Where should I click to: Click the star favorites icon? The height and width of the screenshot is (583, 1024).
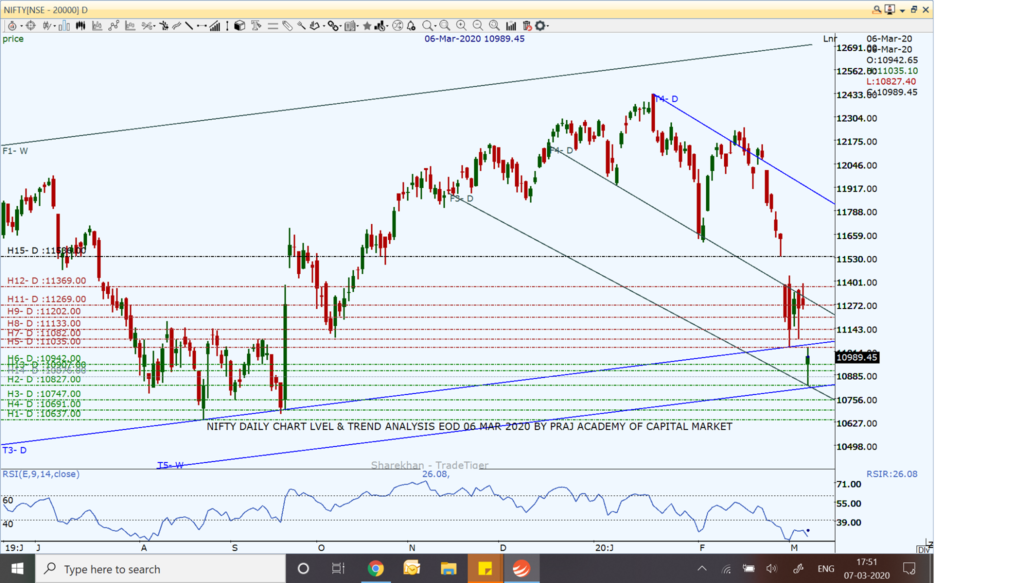coord(367,26)
